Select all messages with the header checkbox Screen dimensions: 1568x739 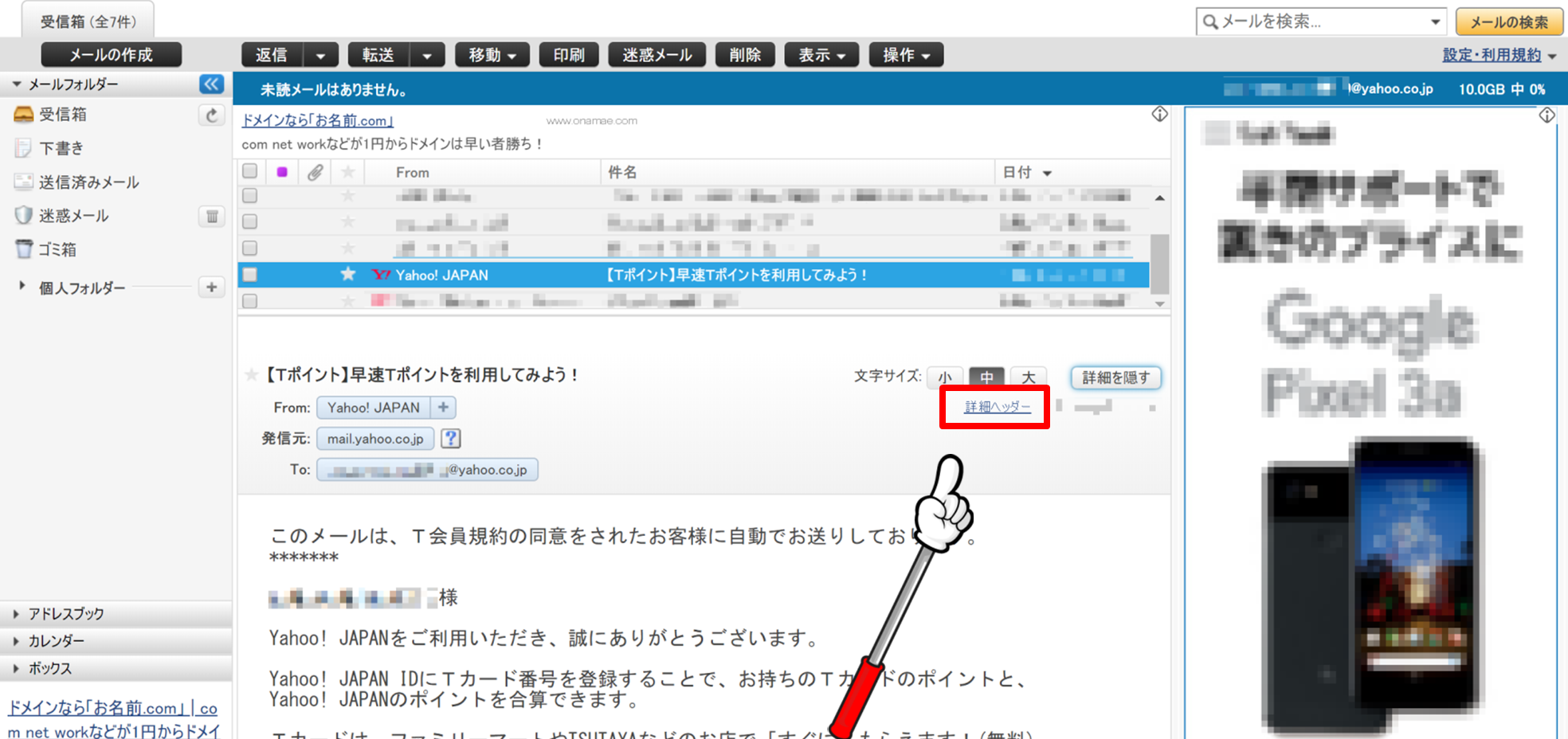[x=250, y=171]
